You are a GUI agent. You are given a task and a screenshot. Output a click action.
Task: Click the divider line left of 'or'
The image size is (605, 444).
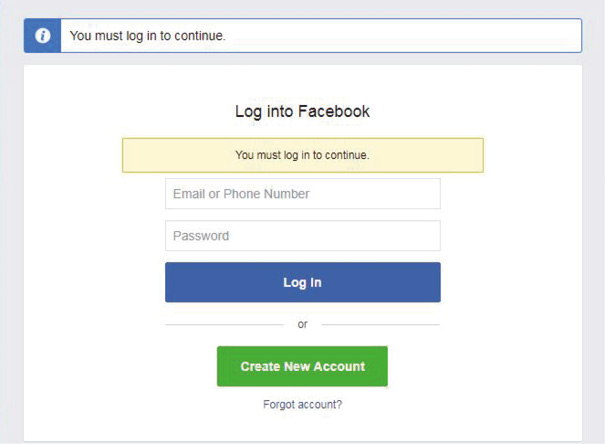(x=225, y=325)
